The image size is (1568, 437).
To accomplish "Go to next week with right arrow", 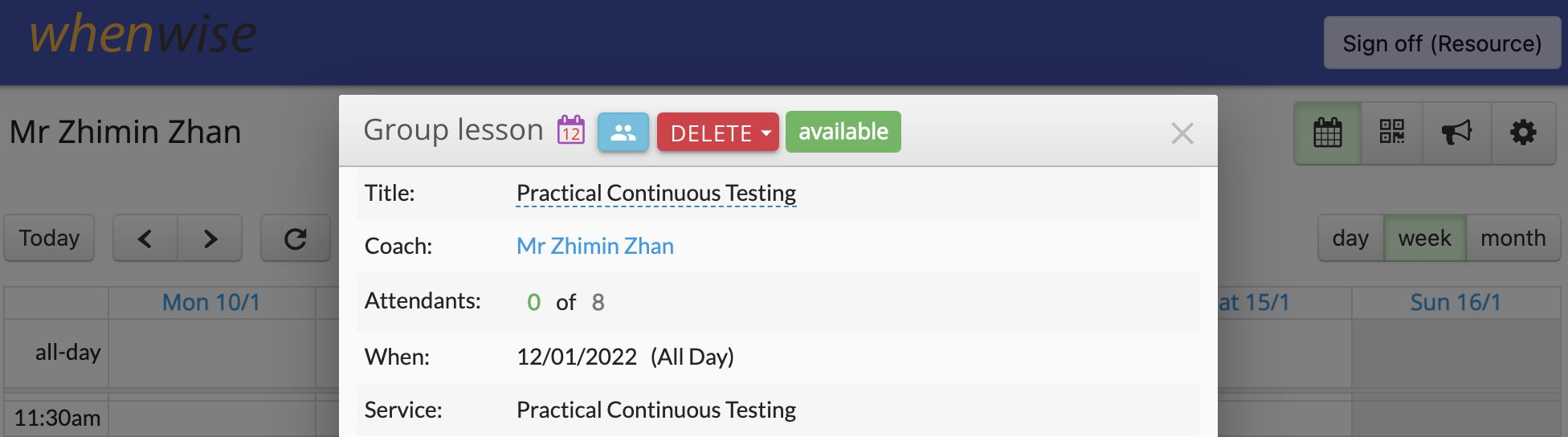I will click(x=210, y=239).
